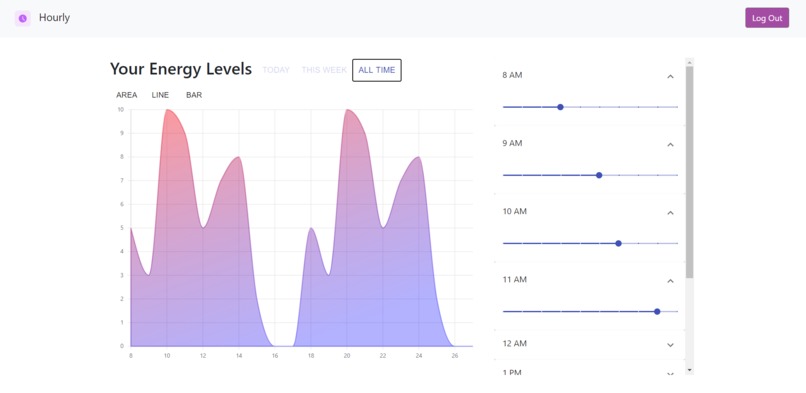
Task: Click the hour list vertical scrollbar thumb
Action: tap(689, 172)
